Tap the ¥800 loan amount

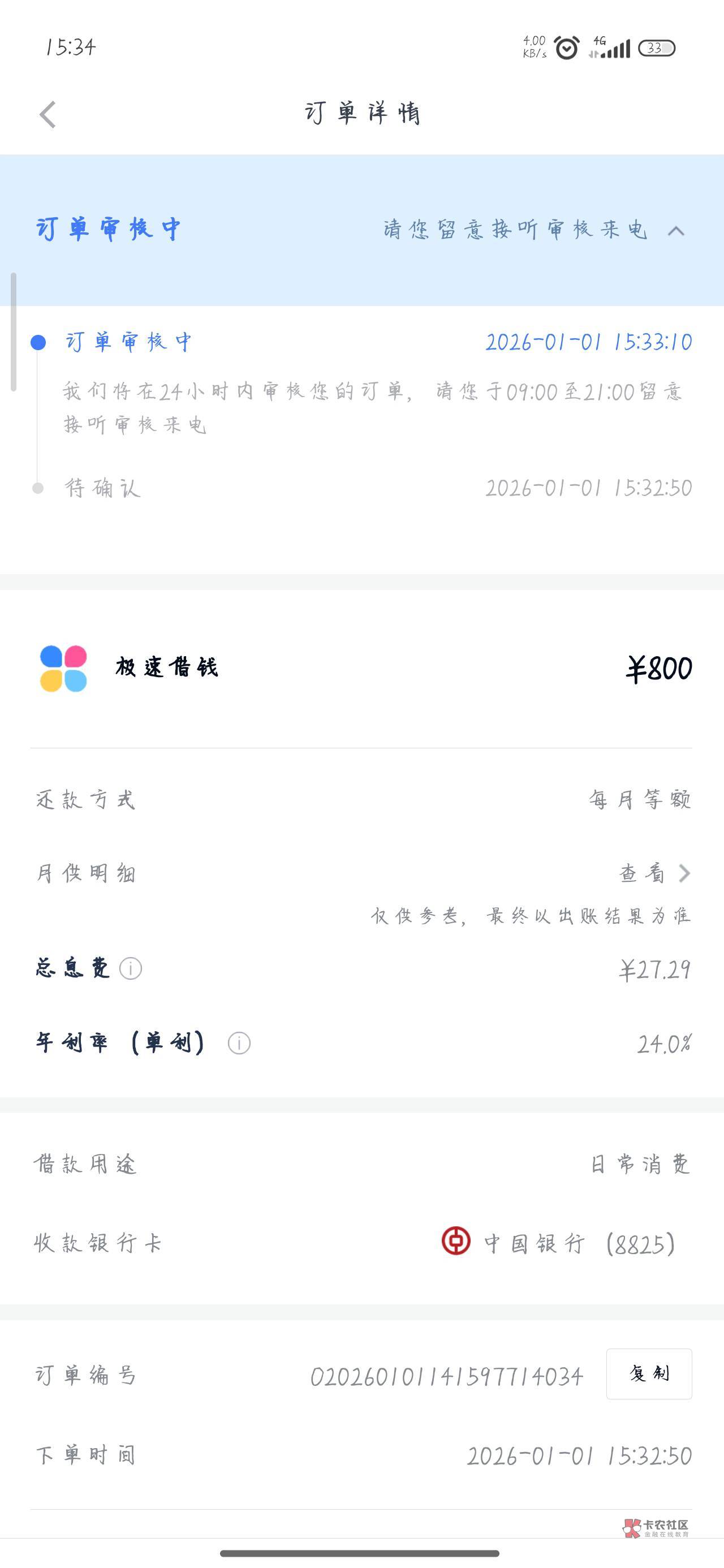click(659, 669)
